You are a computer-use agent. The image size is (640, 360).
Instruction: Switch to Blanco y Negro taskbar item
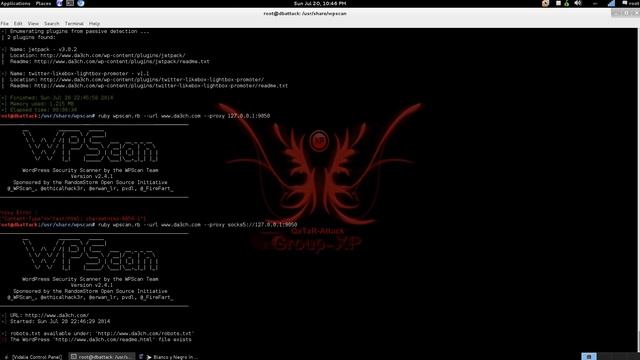(x=169, y=357)
